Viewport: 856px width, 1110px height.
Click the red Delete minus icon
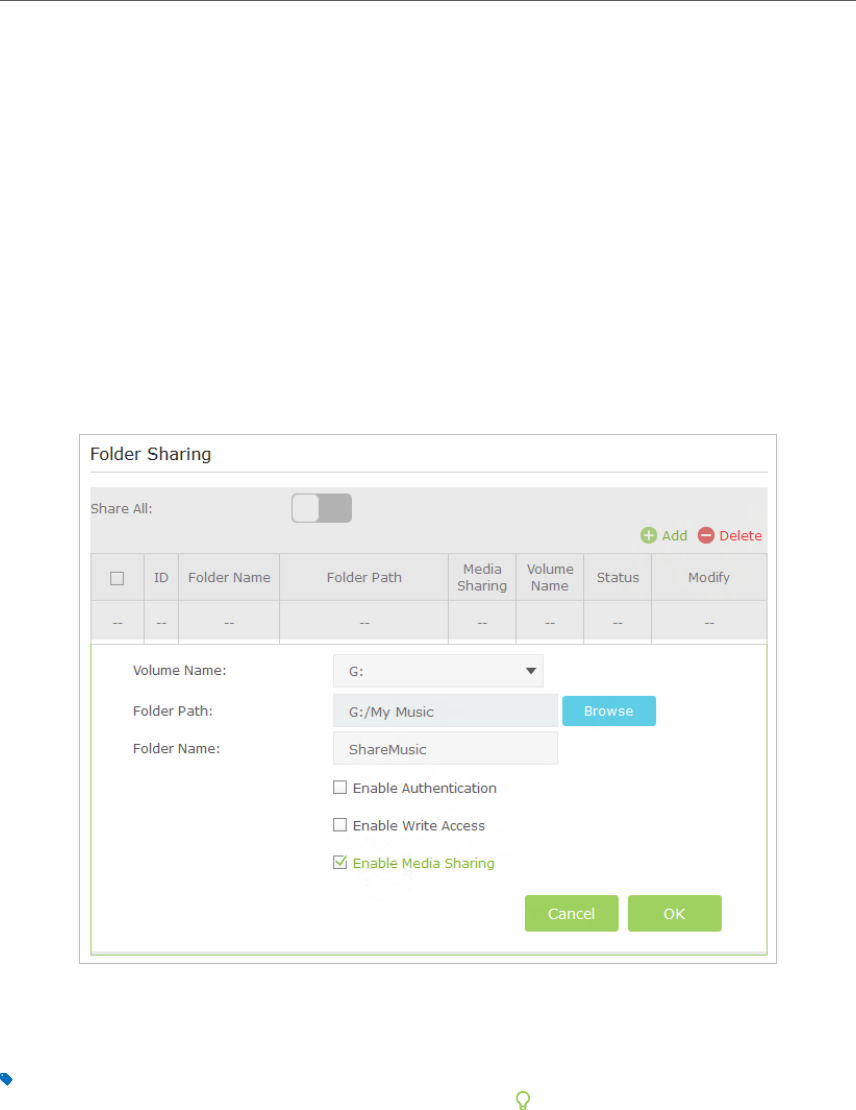click(x=706, y=536)
